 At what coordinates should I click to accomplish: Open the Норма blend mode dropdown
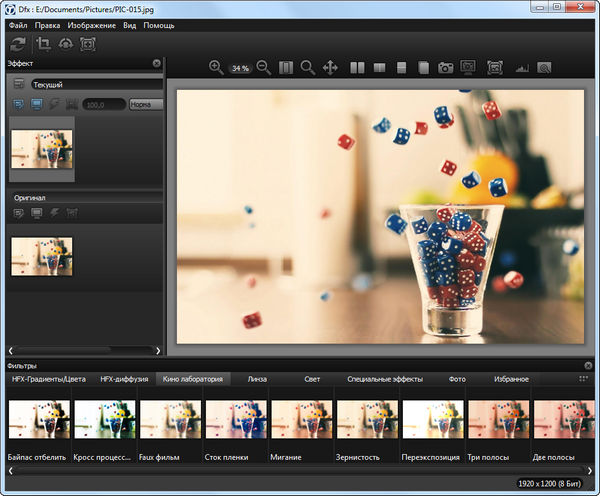pos(146,104)
